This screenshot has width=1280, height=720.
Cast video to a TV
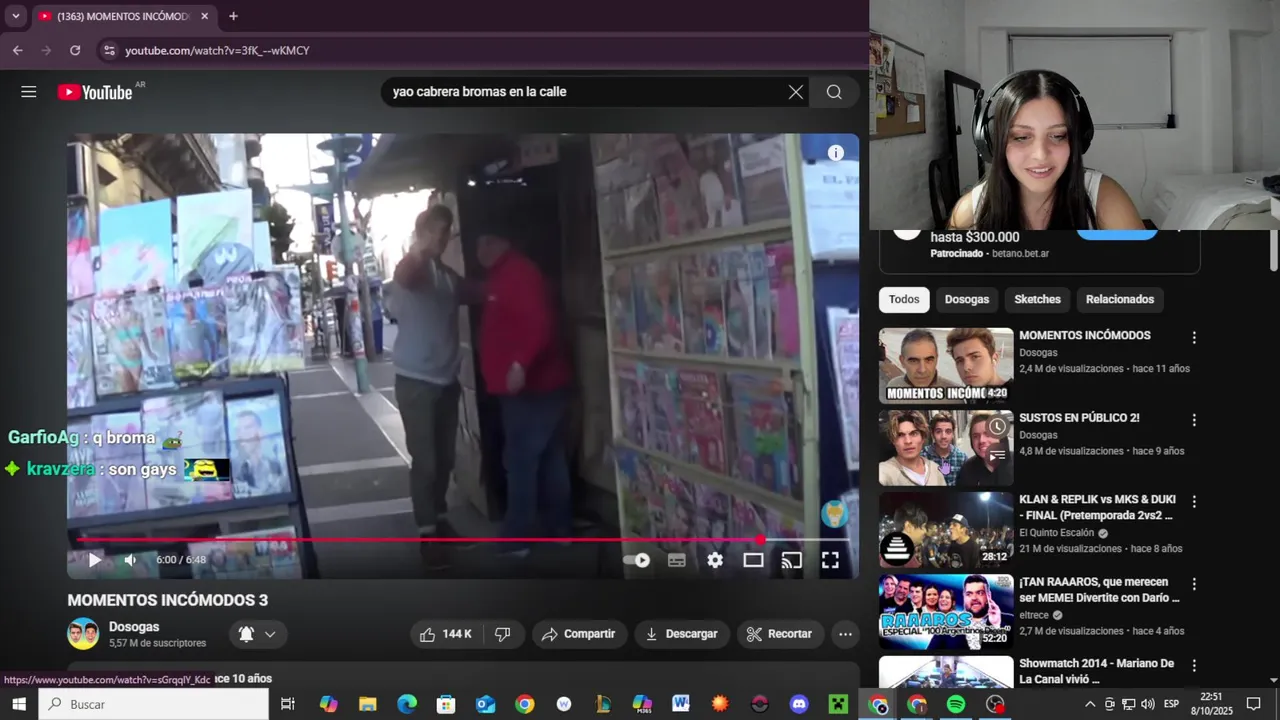792,560
